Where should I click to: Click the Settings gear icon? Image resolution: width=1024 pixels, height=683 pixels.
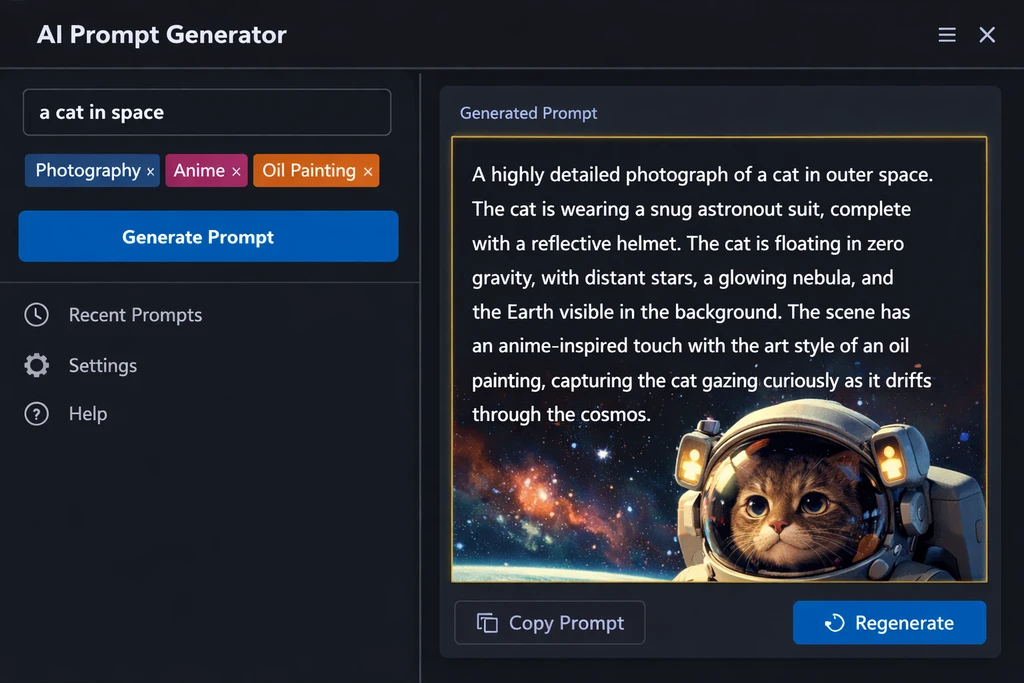tap(36, 365)
